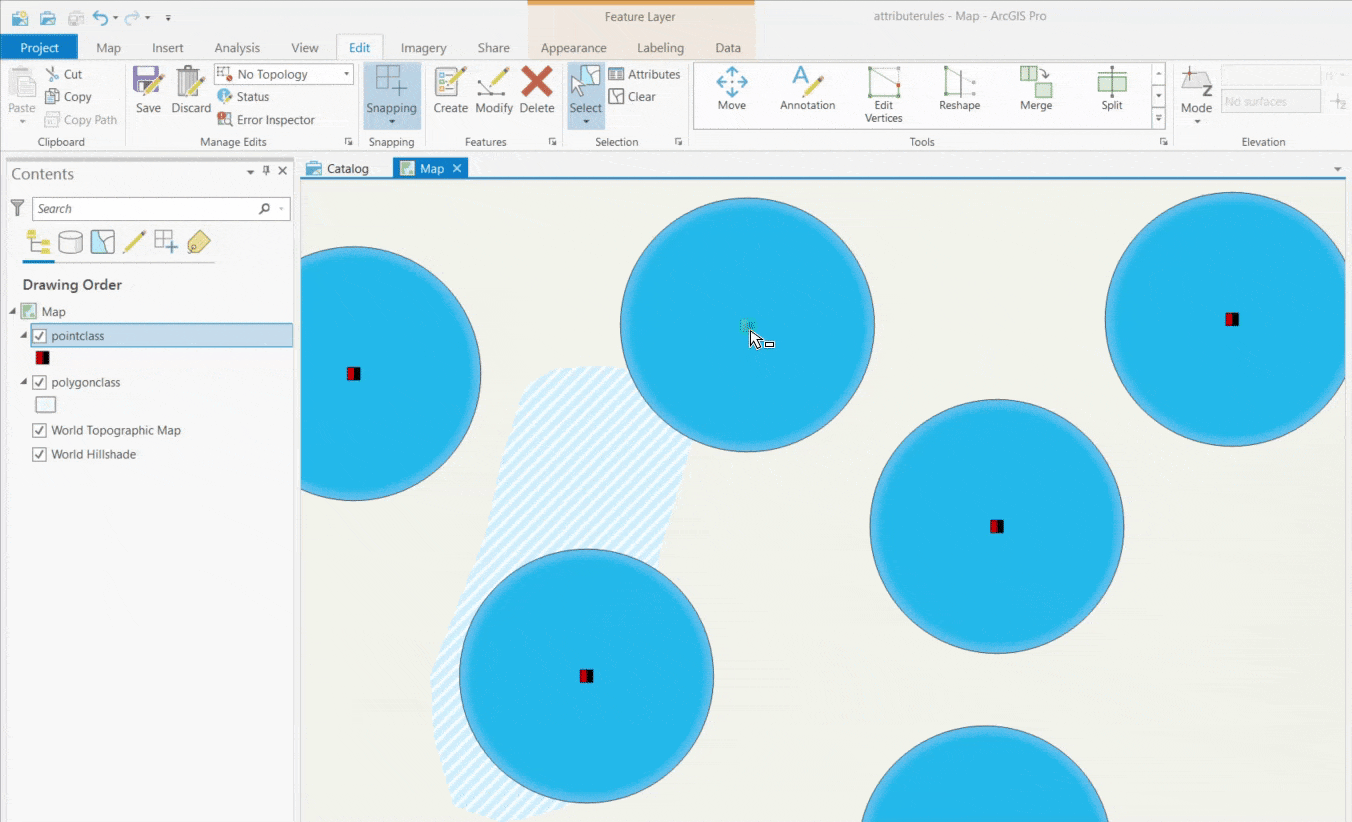Open Manage Edits group dialog launcher

tap(349, 142)
